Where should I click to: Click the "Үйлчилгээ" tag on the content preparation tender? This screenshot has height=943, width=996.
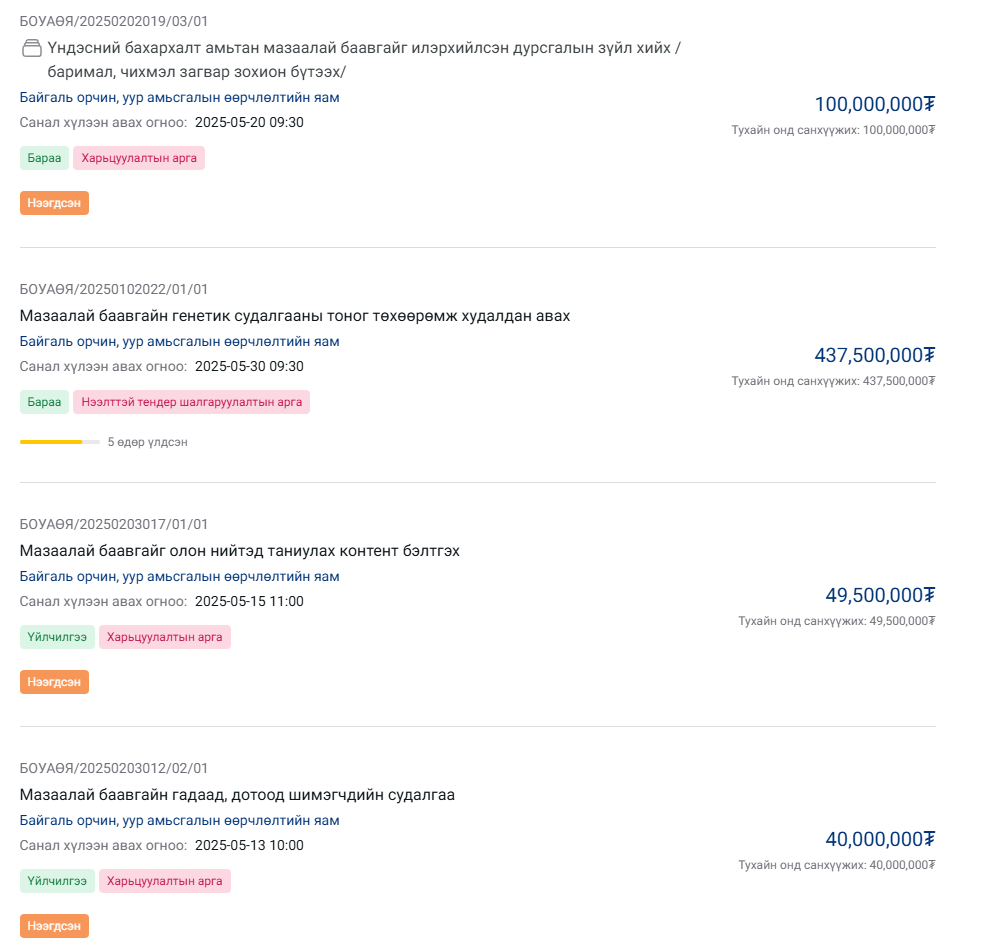(x=57, y=637)
